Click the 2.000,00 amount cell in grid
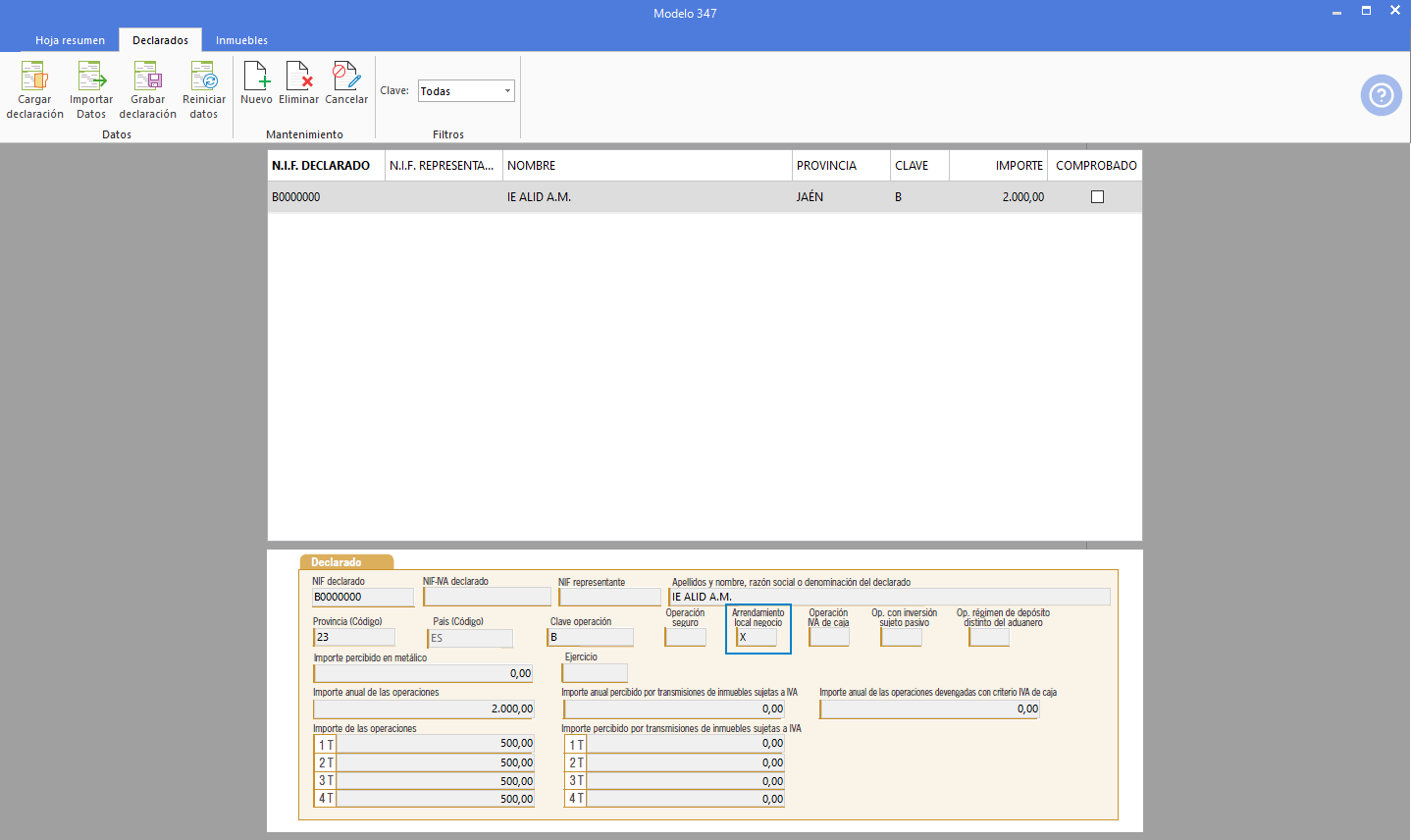 pos(998,197)
